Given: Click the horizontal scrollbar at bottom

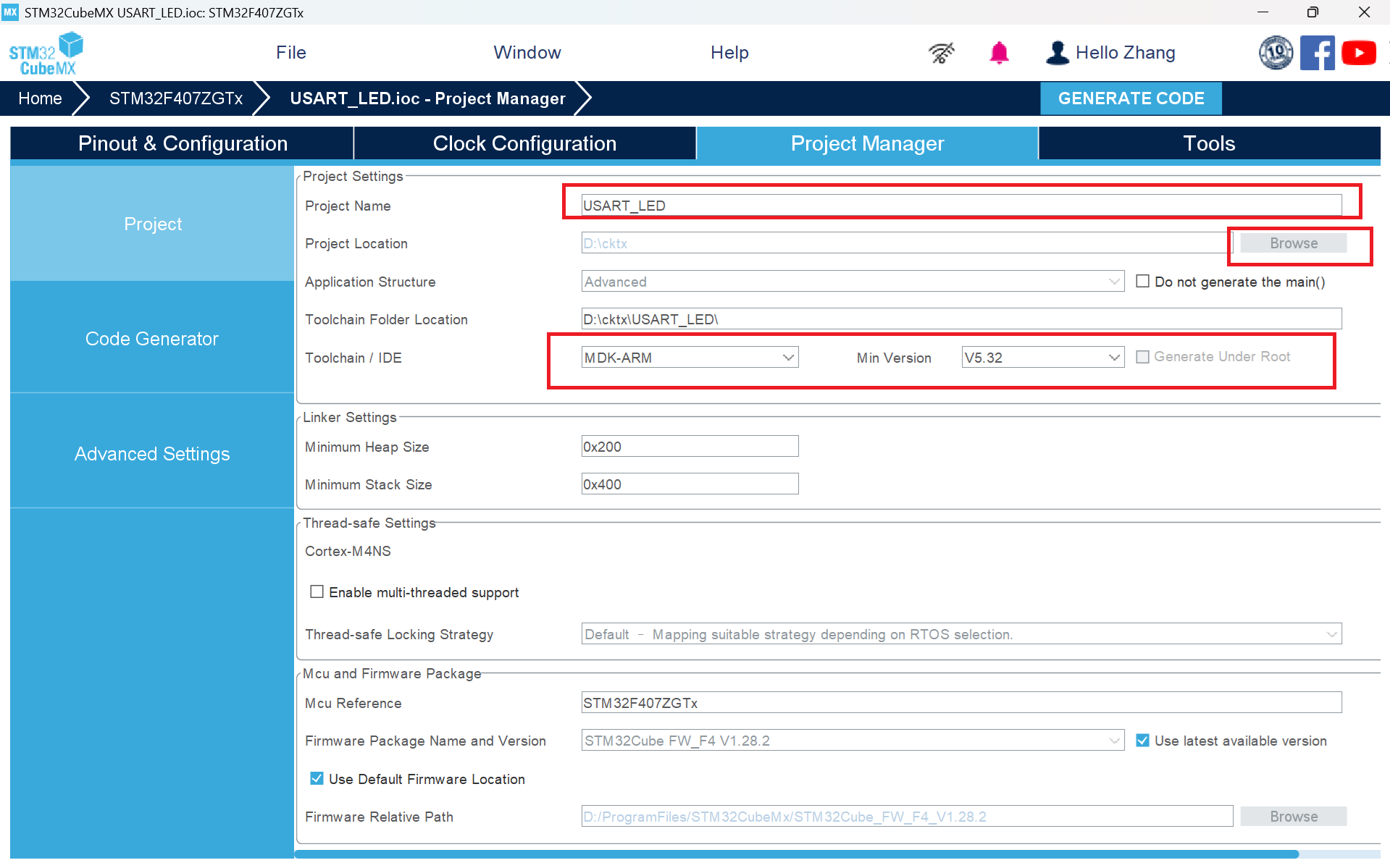Looking at the screenshot, I should click(x=797, y=854).
